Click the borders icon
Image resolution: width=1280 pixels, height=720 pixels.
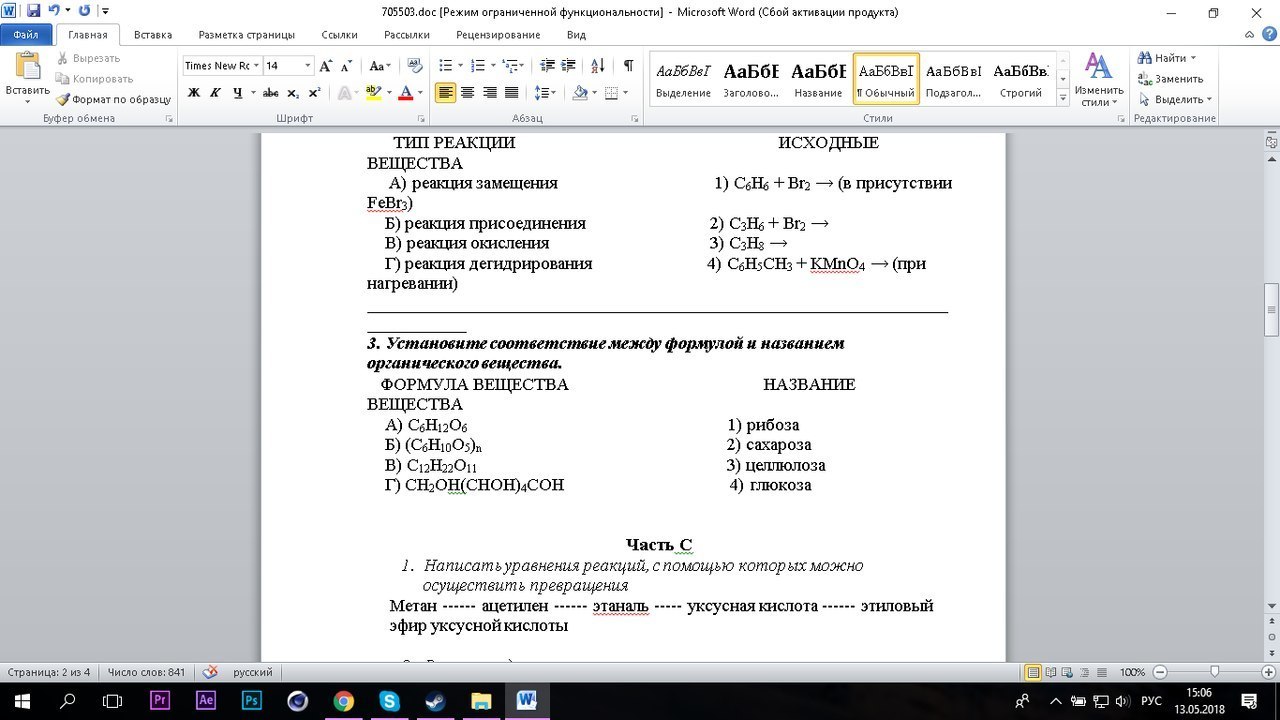pos(611,93)
